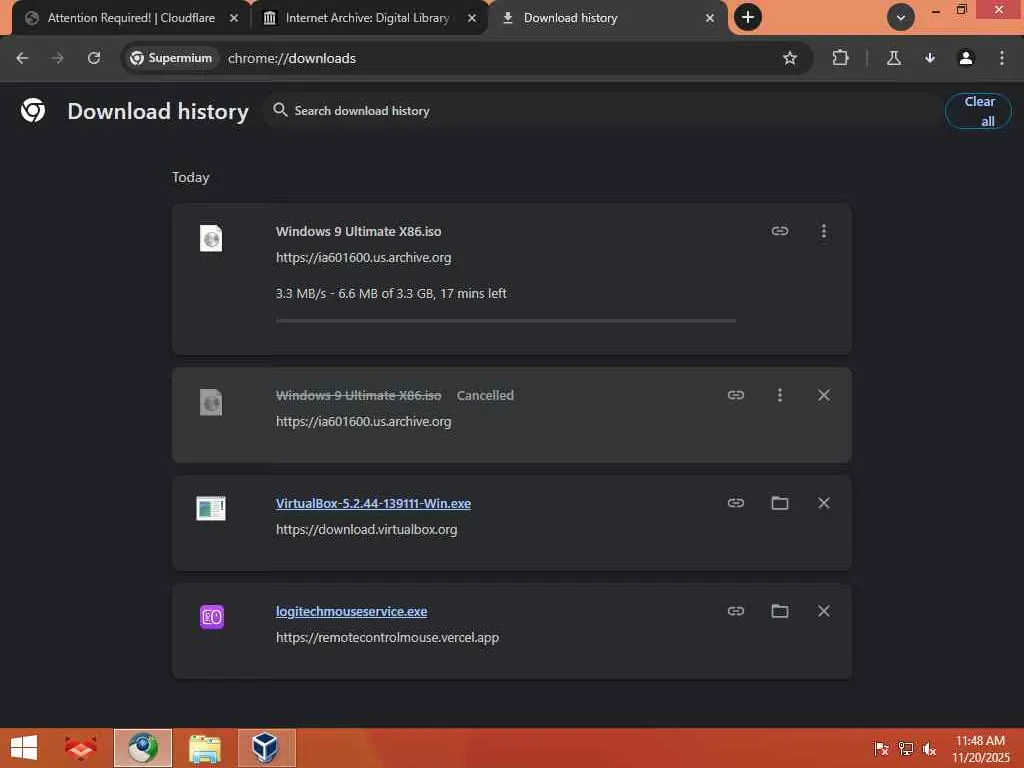This screenshot has width=1024, height=768.
Task: Remove the cancelled Windows 9 ISO from list
Action: [824, 394]
